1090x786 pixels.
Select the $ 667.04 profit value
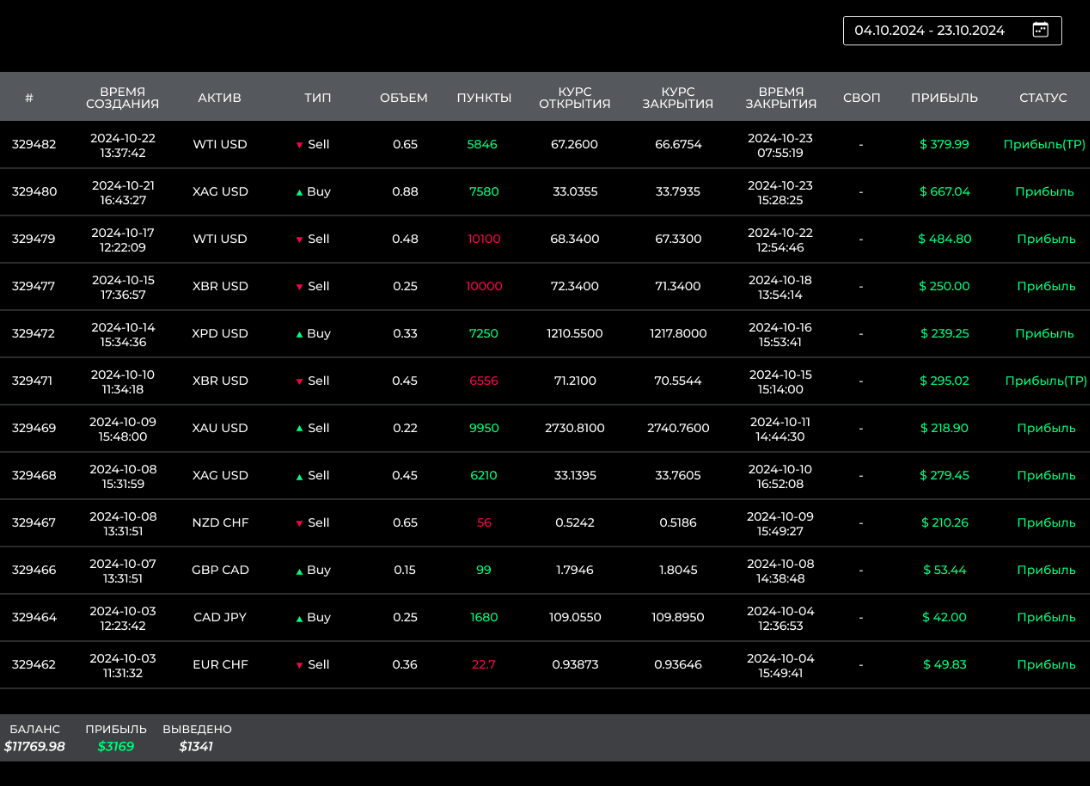944,192
